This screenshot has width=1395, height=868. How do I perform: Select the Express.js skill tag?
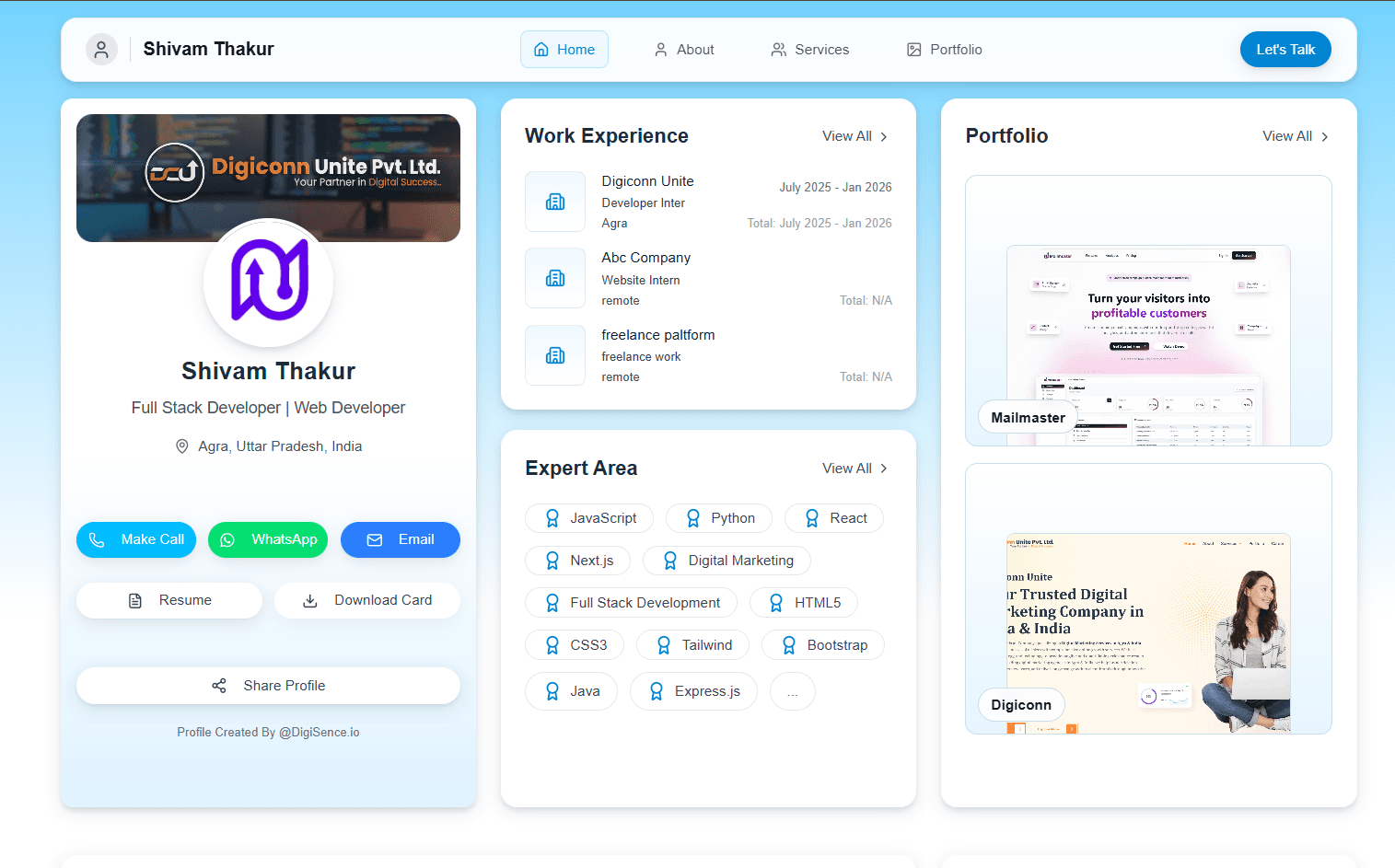pyautogui.click(x=693, y=691)
